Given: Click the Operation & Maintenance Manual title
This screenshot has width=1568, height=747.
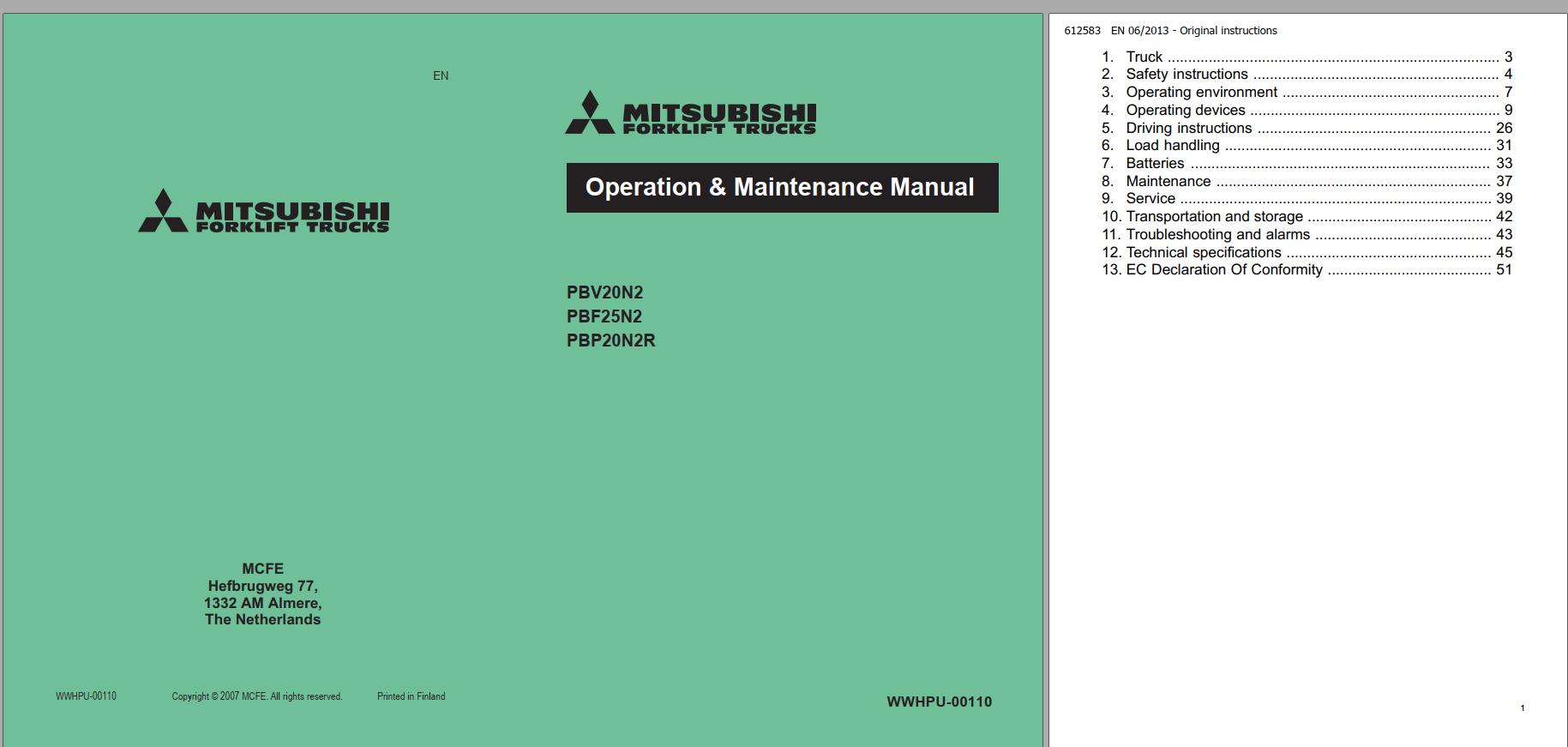Looking at the screenshot, I should pyautogui.click(x=782, y=188).
